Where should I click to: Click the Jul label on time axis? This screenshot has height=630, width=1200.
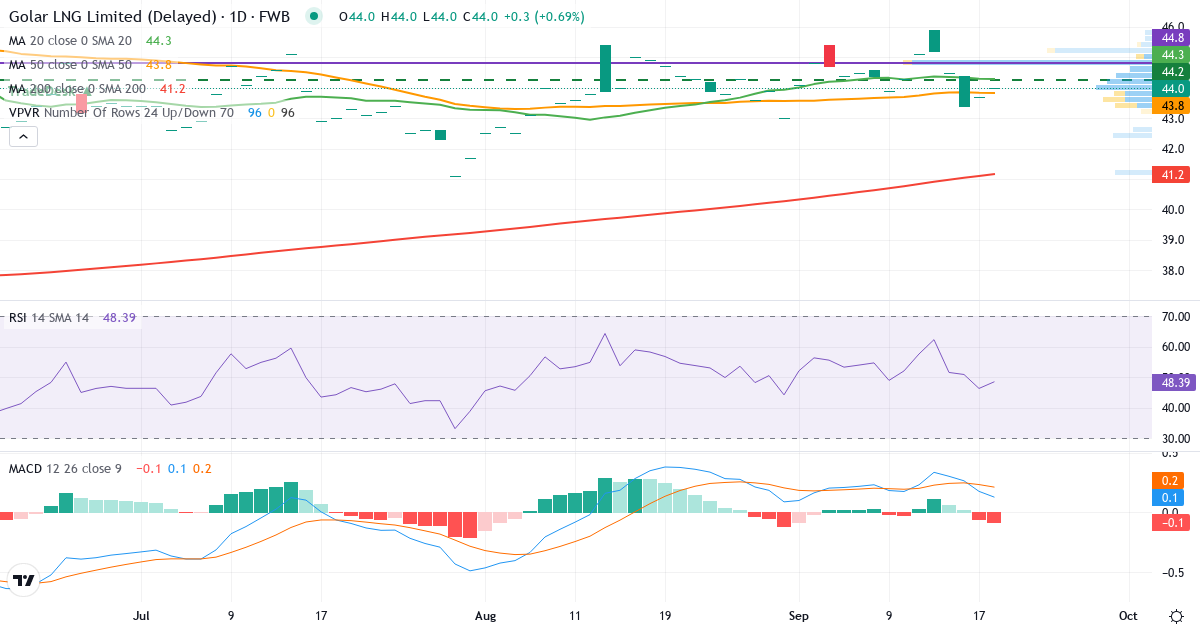pos(142,615)
